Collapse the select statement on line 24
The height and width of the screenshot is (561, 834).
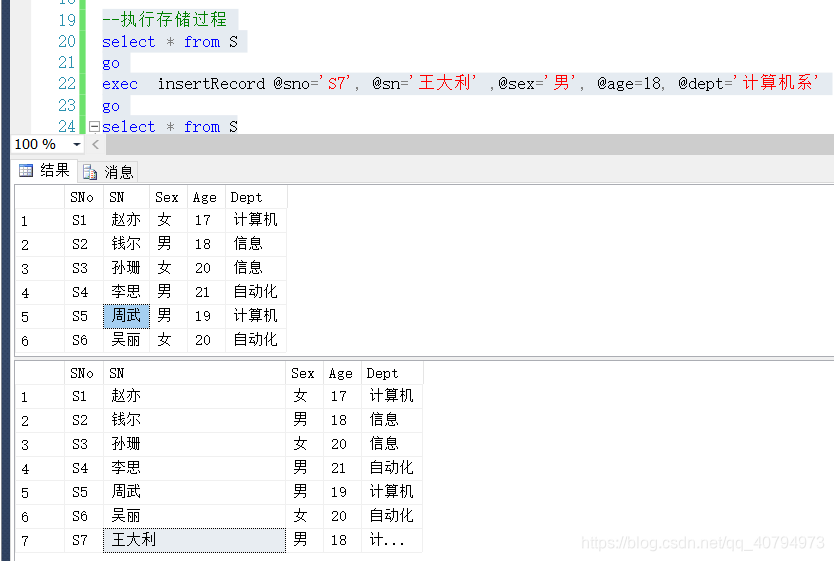94,127
